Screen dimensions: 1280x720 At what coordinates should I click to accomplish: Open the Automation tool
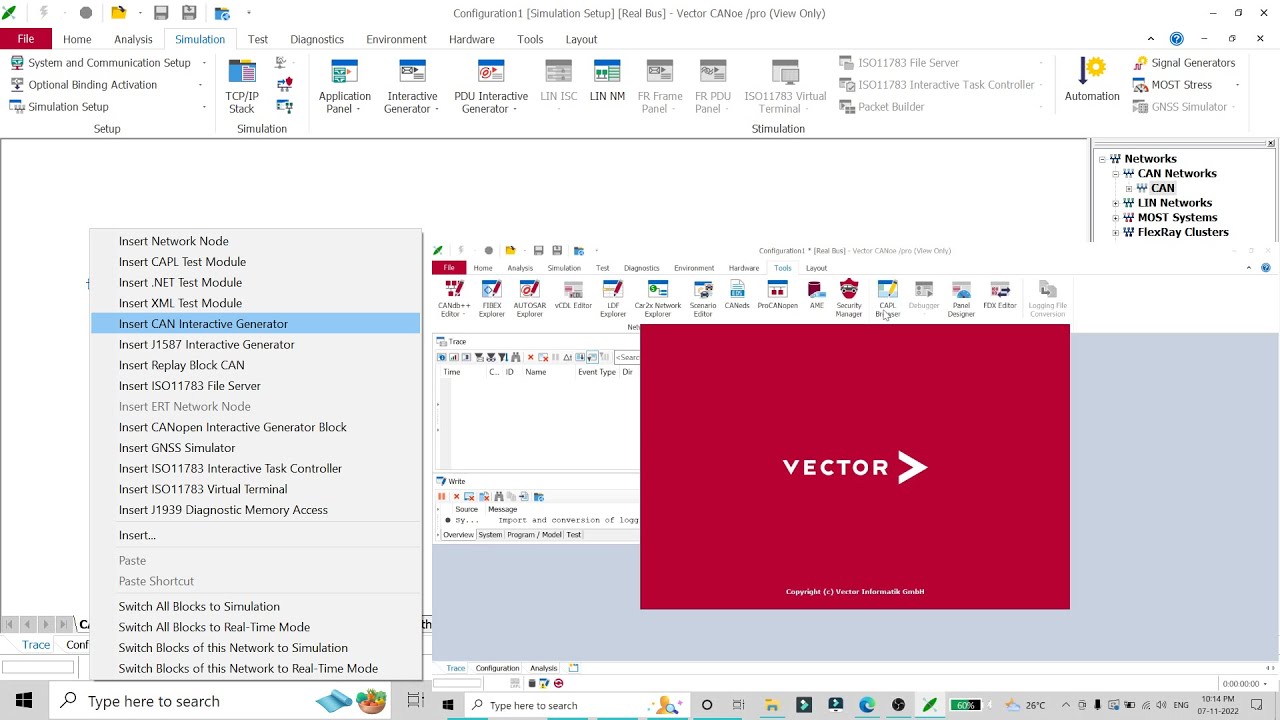click(x=1092, y=80)
